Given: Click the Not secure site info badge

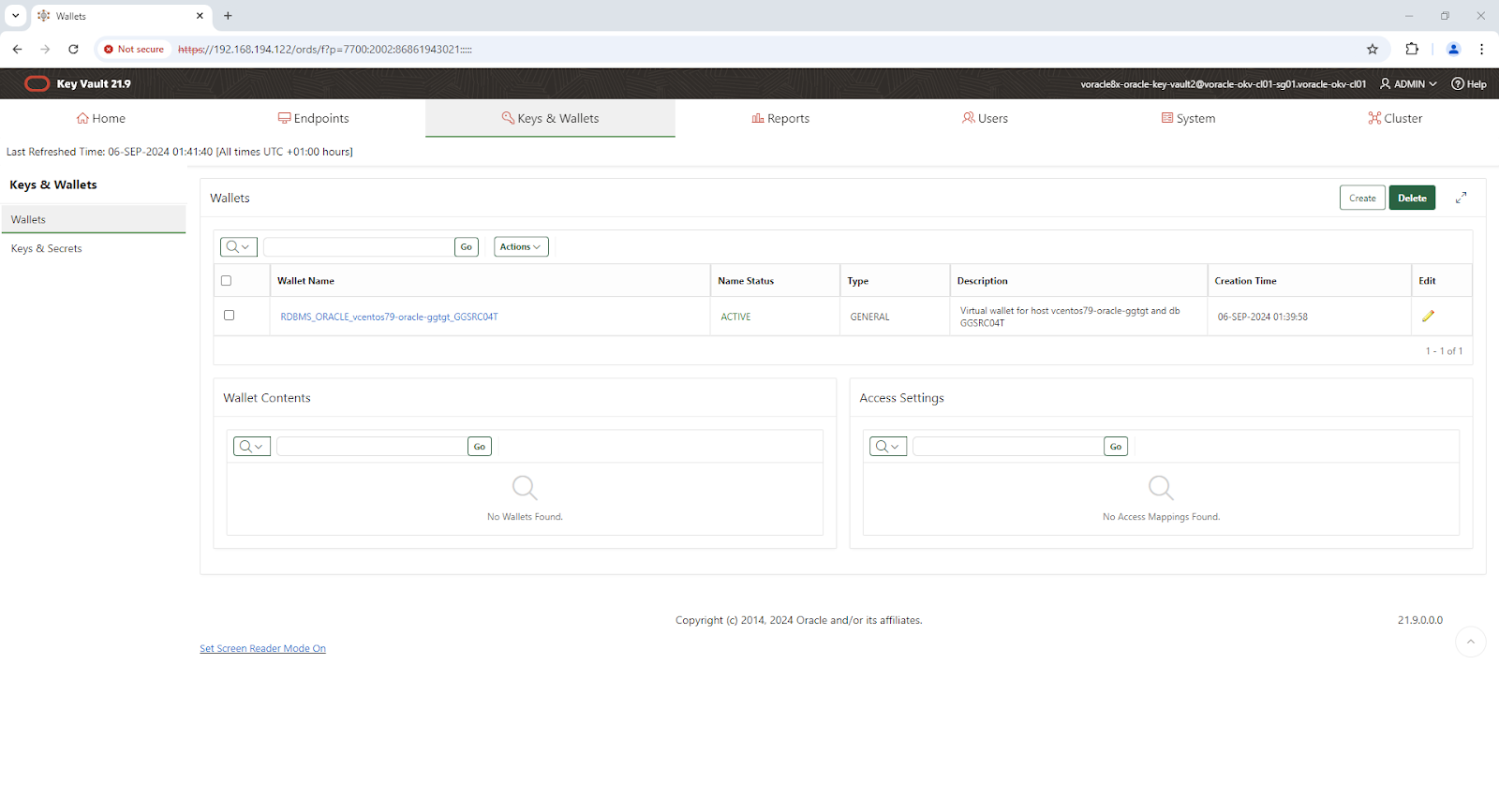Looking at the screenshot, I should coord(134,49).
